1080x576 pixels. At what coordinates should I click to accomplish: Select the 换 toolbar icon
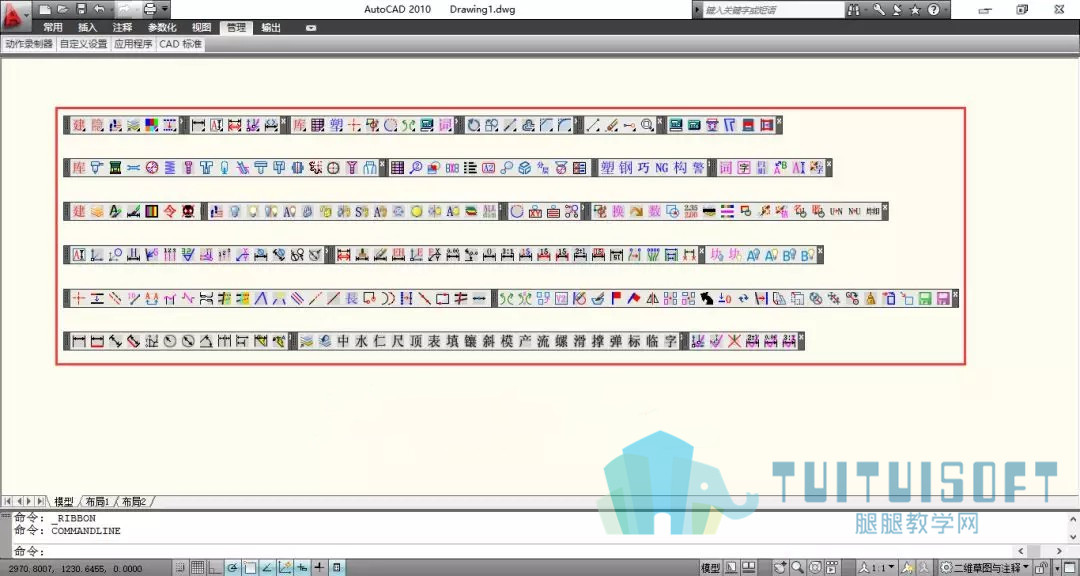(x=618, y=212)
